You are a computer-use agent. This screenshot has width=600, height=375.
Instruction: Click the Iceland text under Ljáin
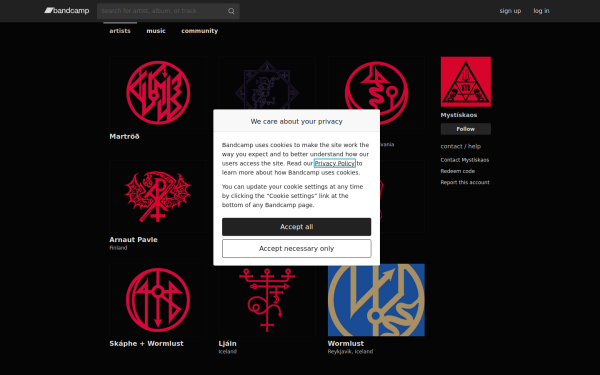click(227, 351)
